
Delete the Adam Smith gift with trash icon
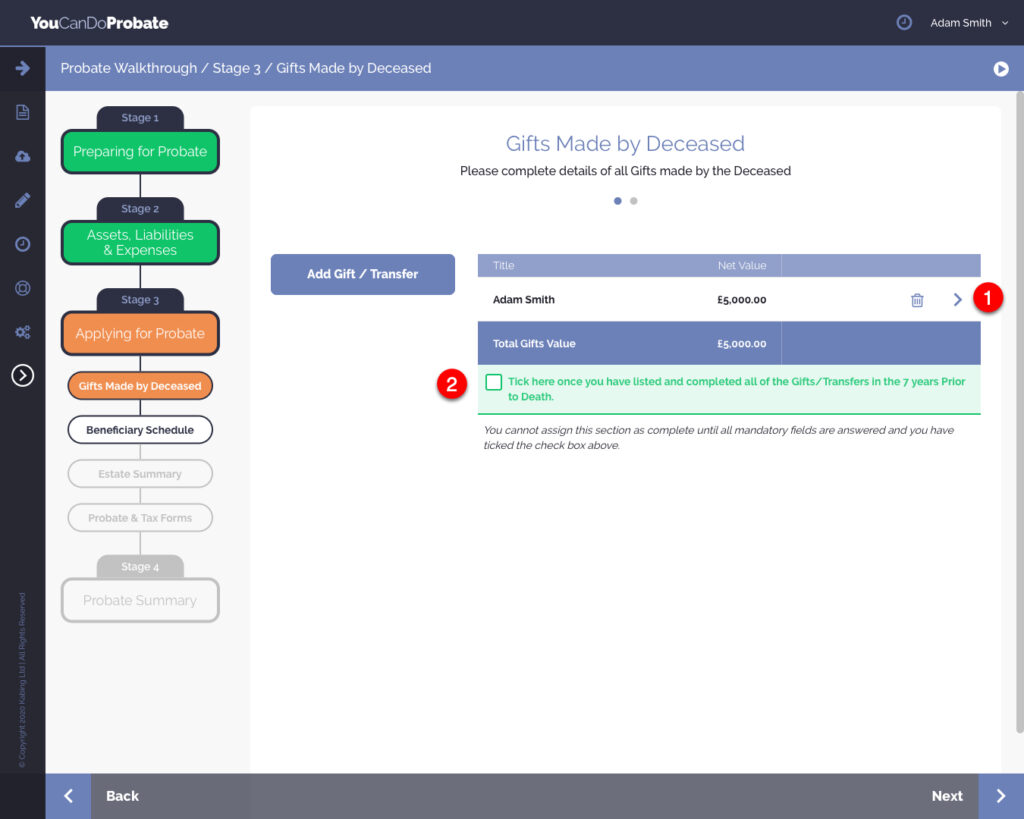coord(917,300)
